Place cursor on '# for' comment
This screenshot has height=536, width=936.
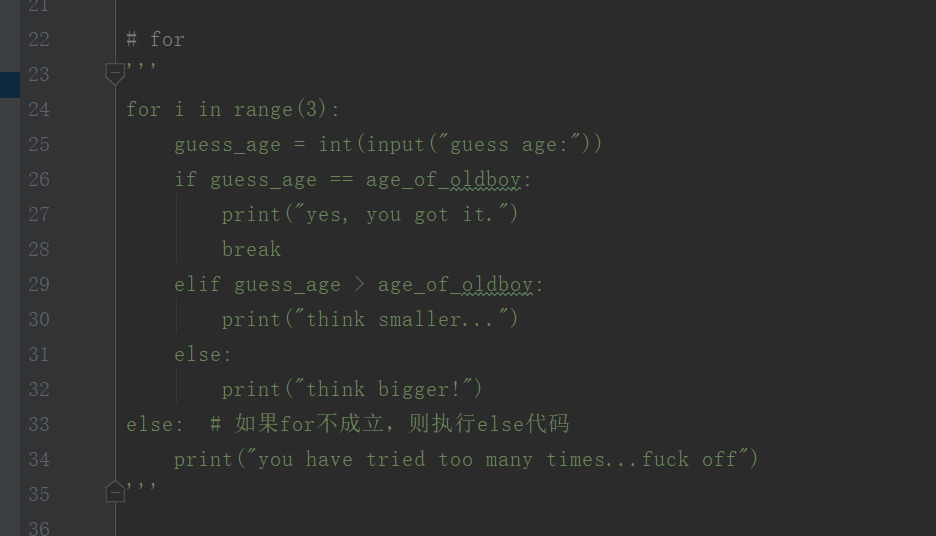[156, 39]
